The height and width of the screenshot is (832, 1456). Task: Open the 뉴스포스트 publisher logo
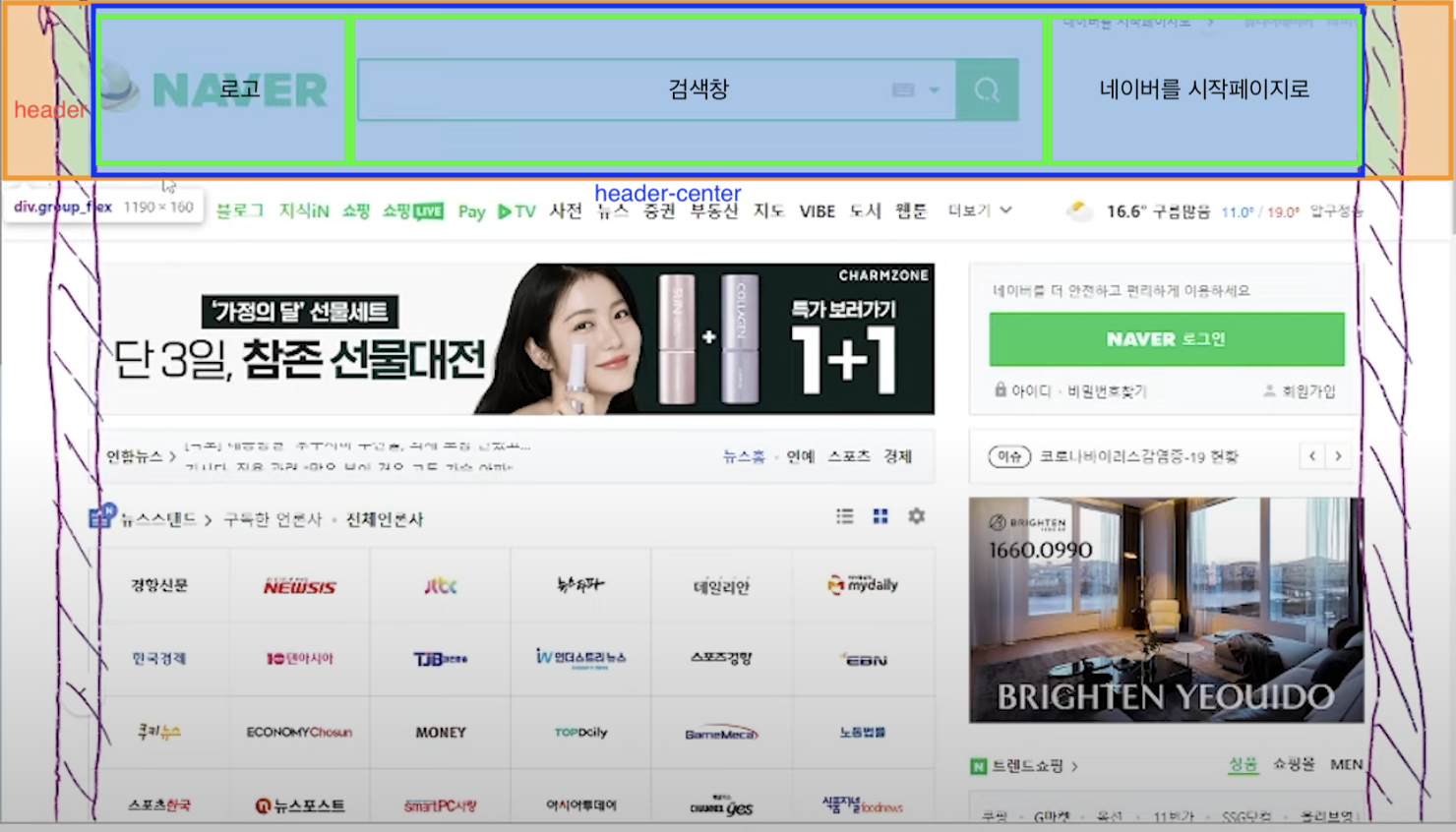point(300,805)
